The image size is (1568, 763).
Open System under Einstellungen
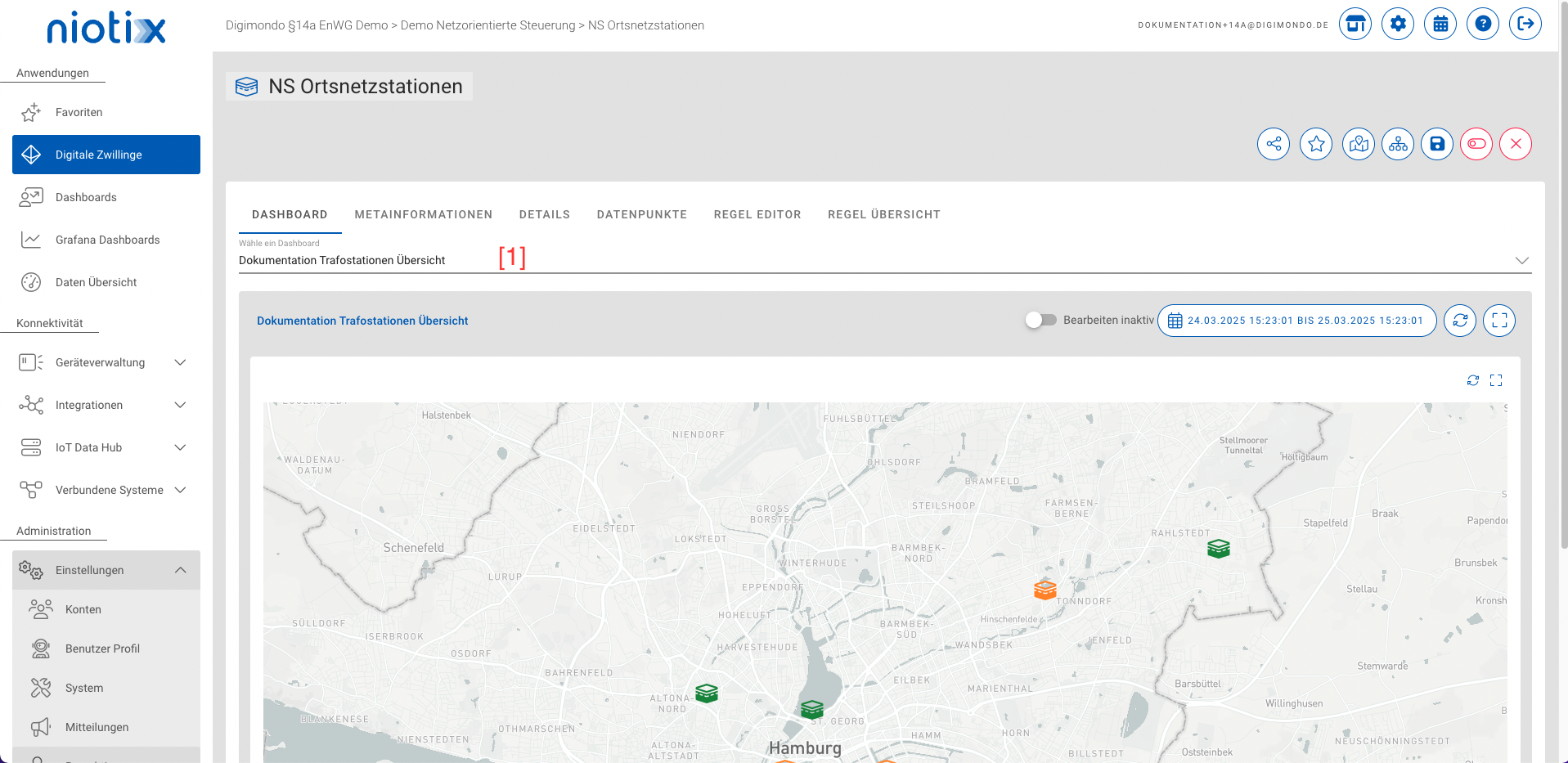(x=106, y=688)
